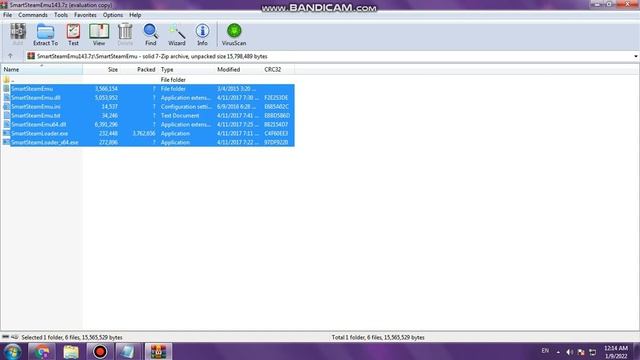Image resolution: width=640 pixels, height=360 pixels.
Task: Show hidden tray icons arrow
Action: tap(558, 352)
